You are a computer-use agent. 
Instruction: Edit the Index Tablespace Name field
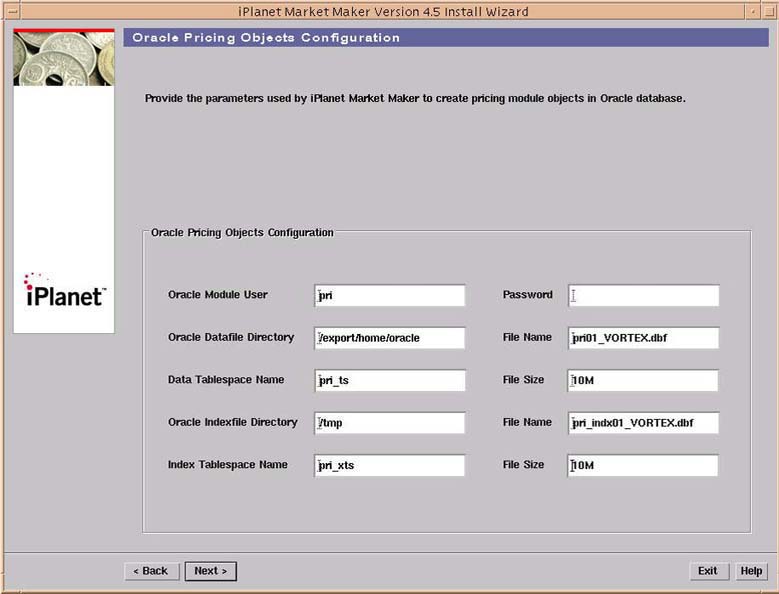[x=390, y=465]
